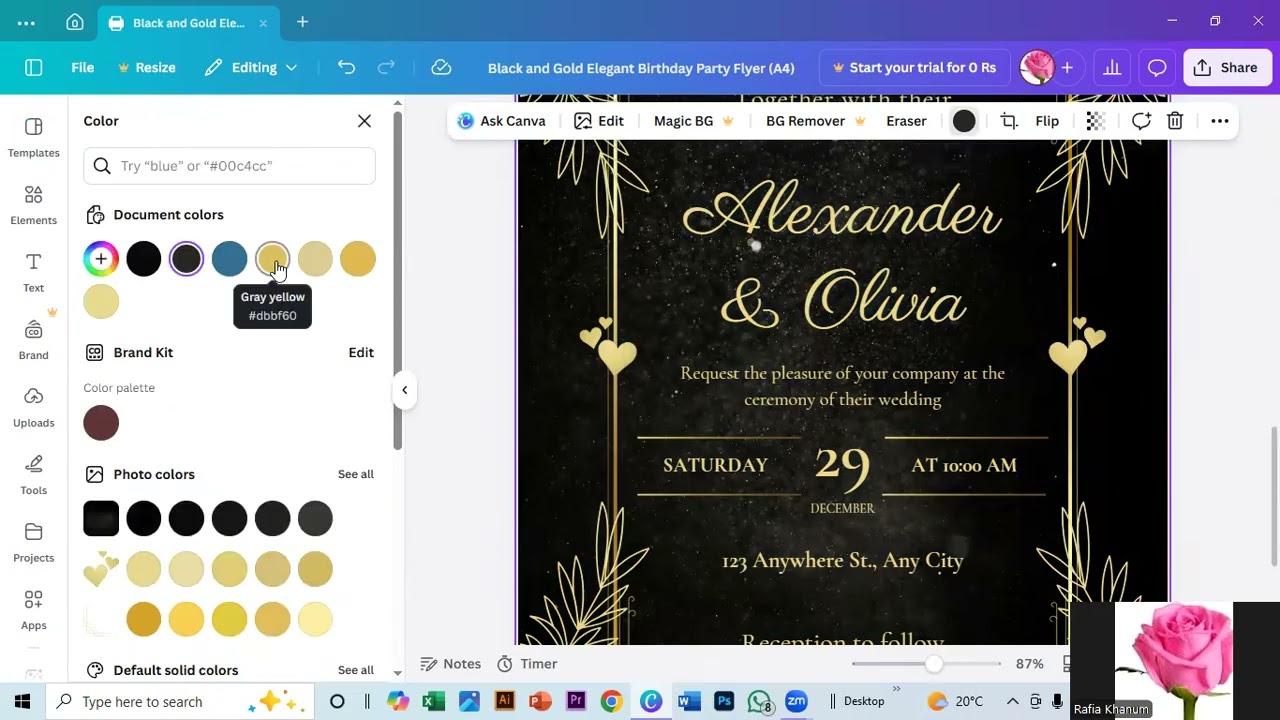Image resolution: width=1280 pixels, height=720 pixels.
Task: Add collaborator with plus icon beside avatar
Action: click(1067, 68)
